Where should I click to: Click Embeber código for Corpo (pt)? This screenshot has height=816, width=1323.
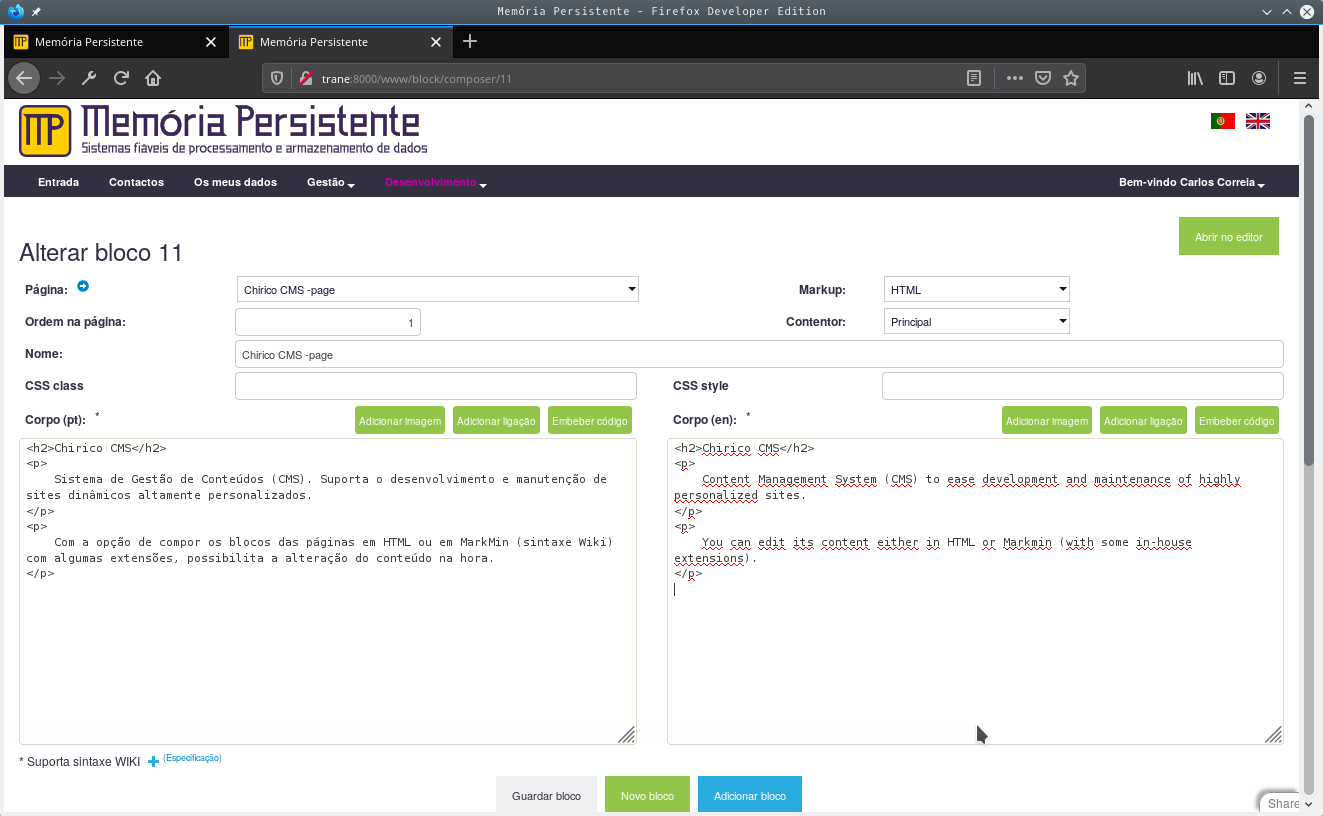590,421
